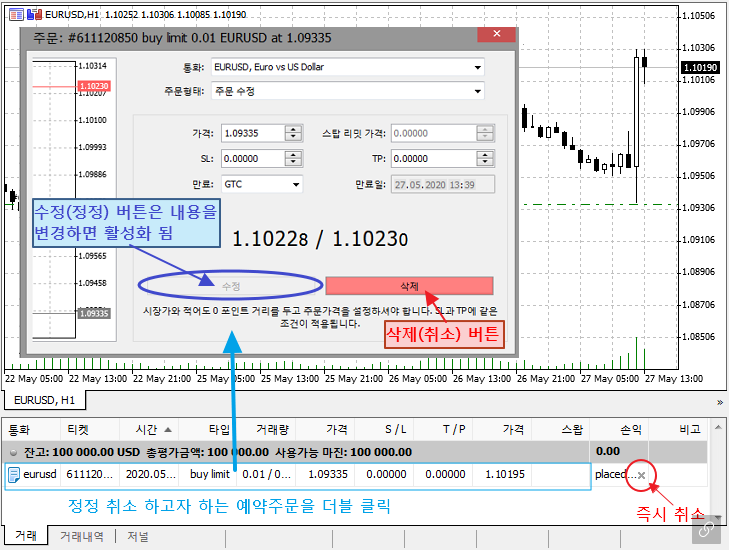Sort by the 비고 column header
The image size is (734, 550).
coord(678,429)
